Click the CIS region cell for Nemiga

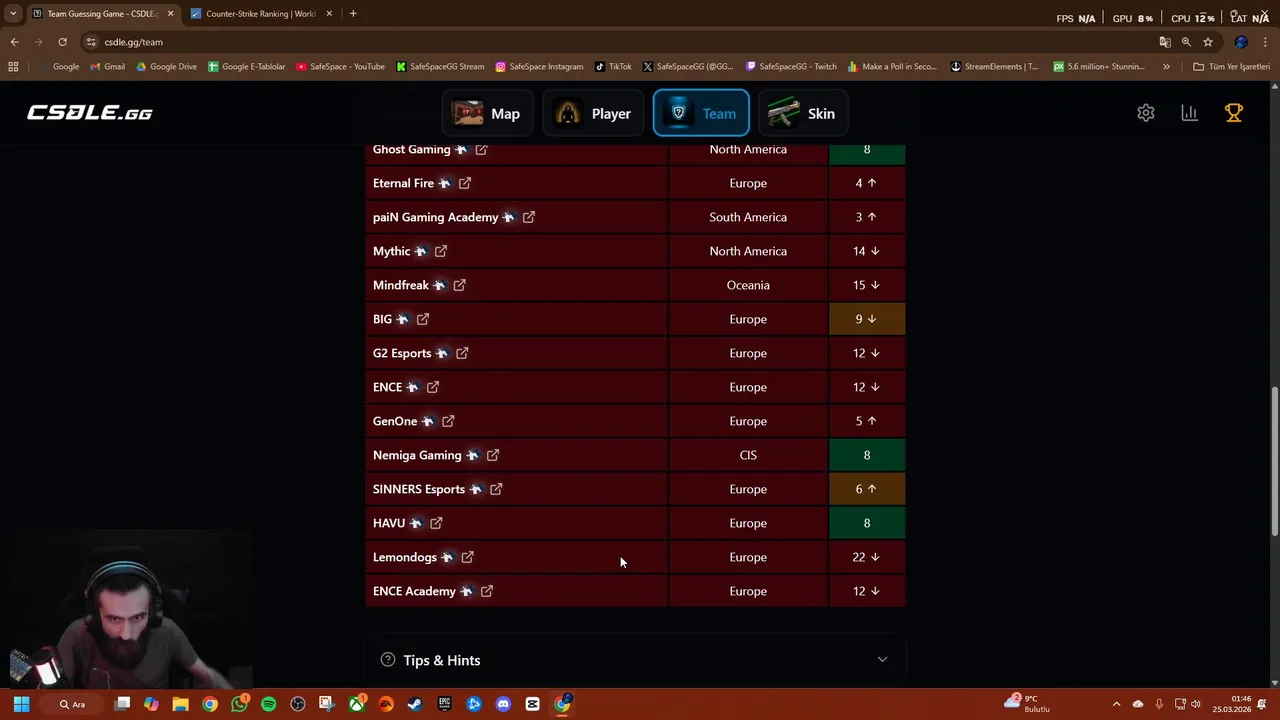[x=748, y=455]
